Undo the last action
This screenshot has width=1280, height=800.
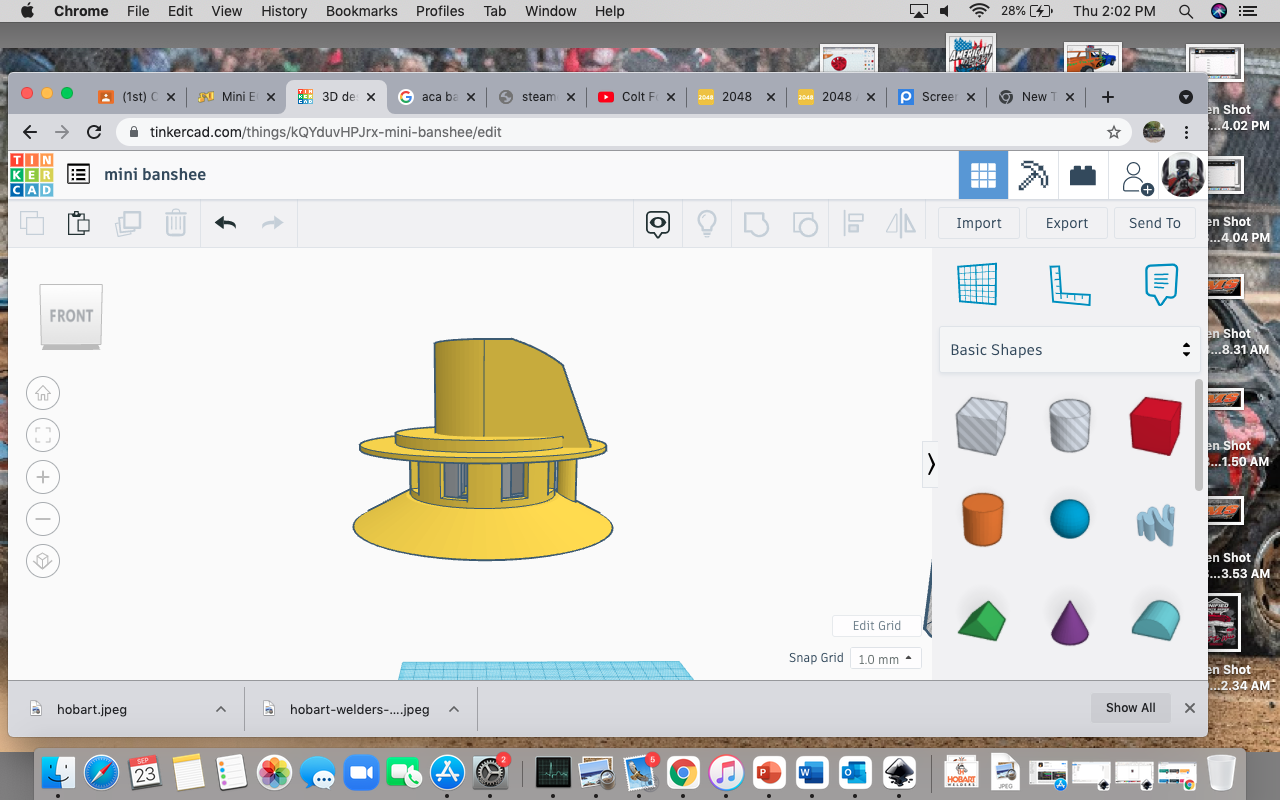coord(225,223)
